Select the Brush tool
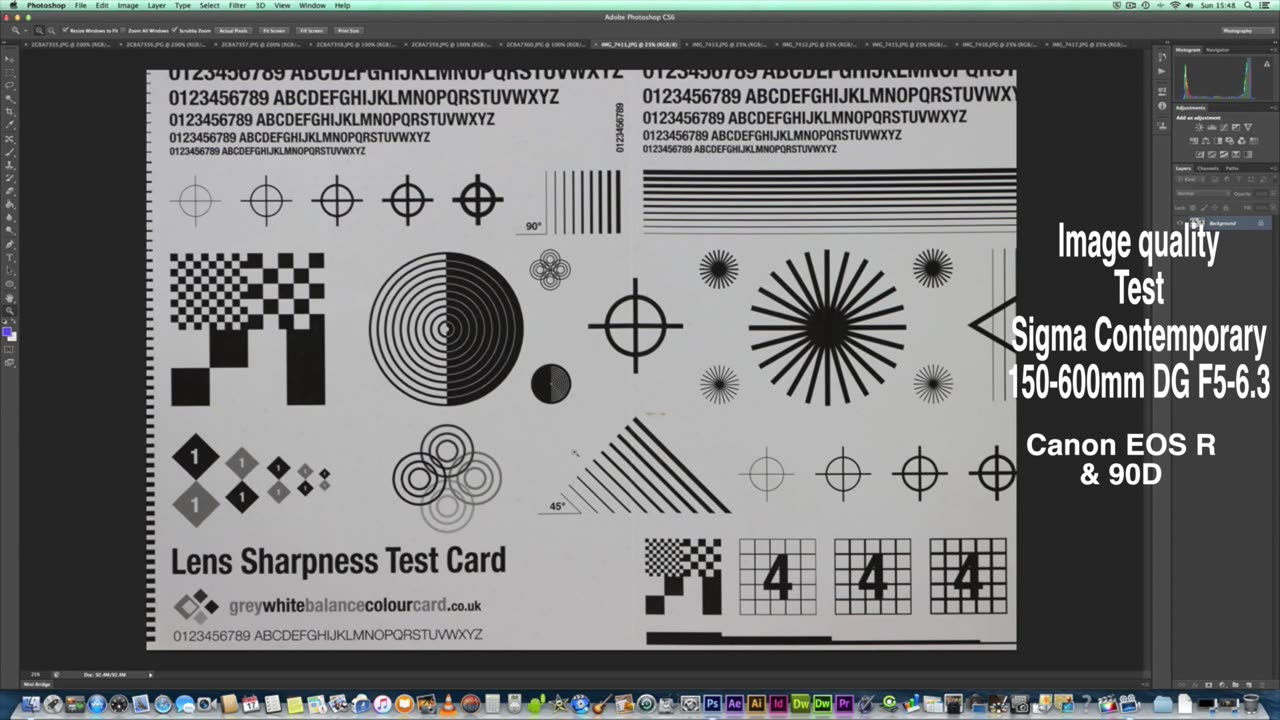 pyautogui.click(x=9, y=151)
